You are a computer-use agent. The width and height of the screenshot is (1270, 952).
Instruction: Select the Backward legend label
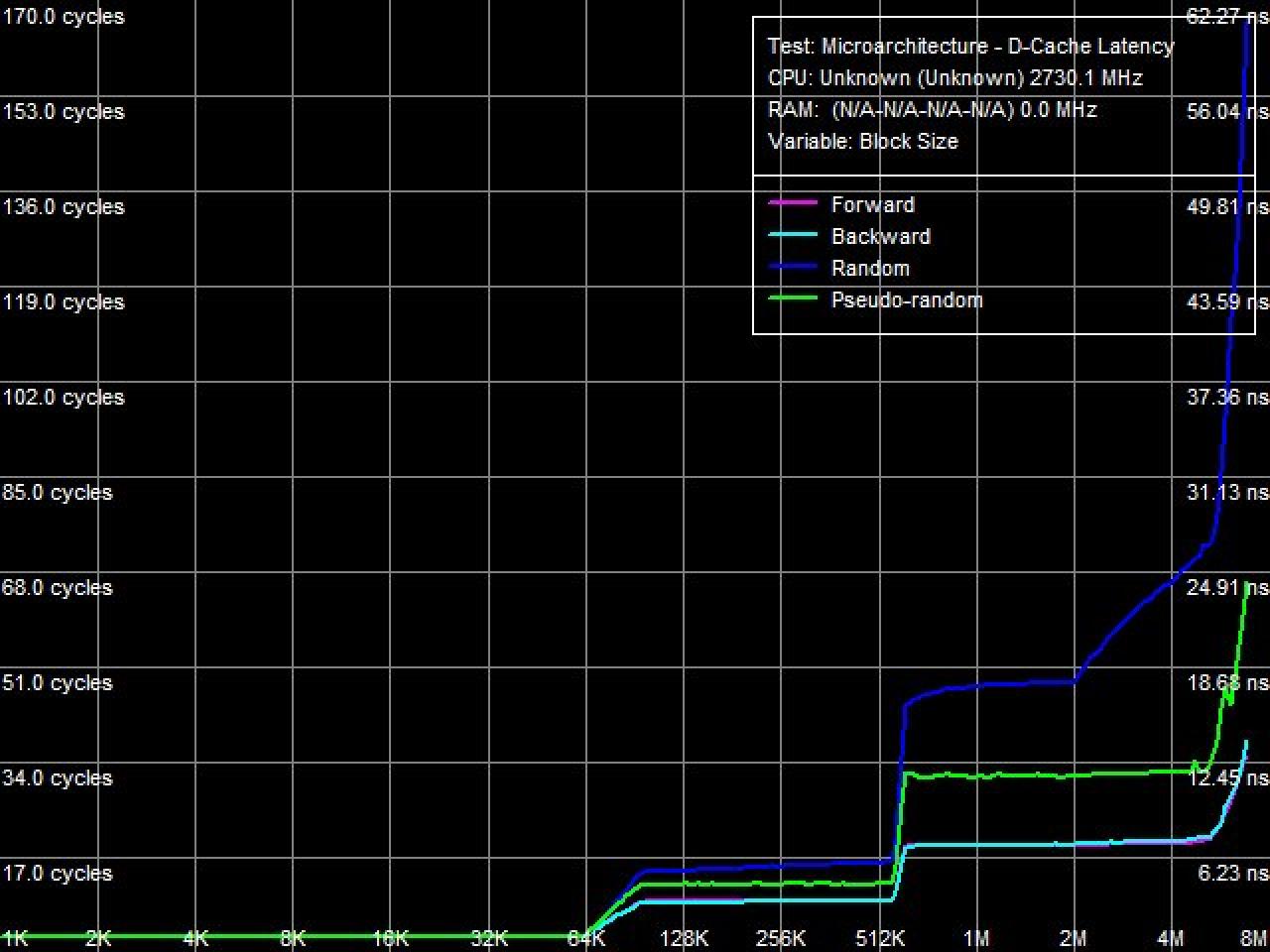880,236
